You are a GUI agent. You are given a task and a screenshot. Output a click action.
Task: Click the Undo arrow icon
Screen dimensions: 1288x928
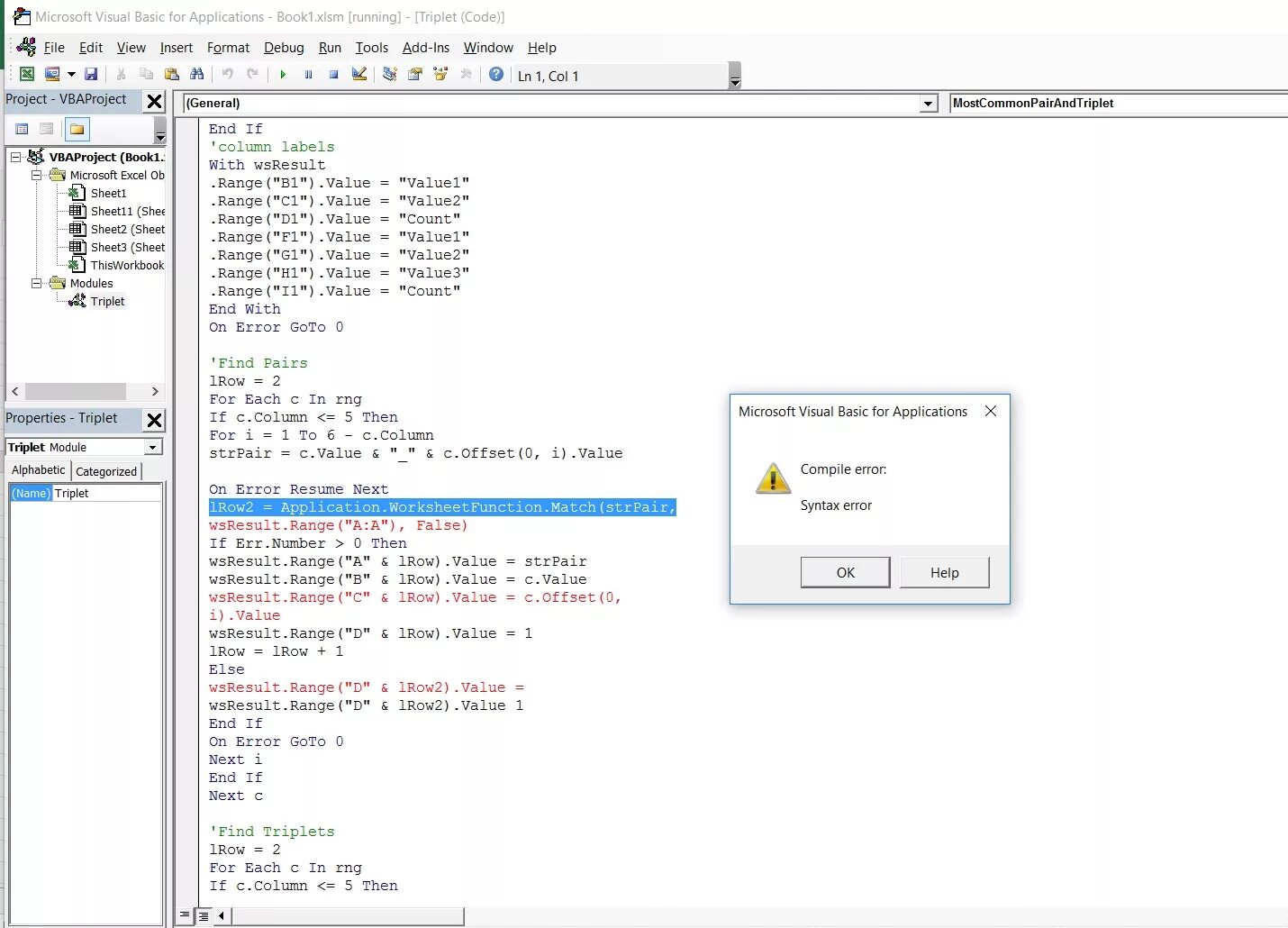pos(228,75)
